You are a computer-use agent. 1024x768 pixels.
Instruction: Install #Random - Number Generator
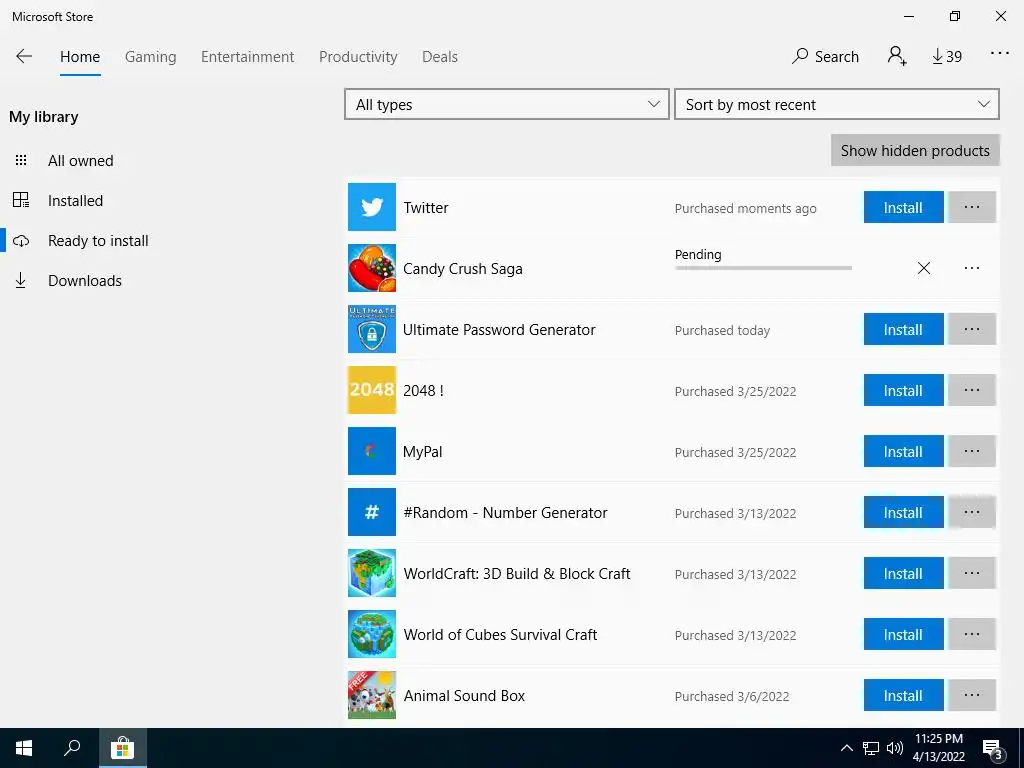point(903,512)
